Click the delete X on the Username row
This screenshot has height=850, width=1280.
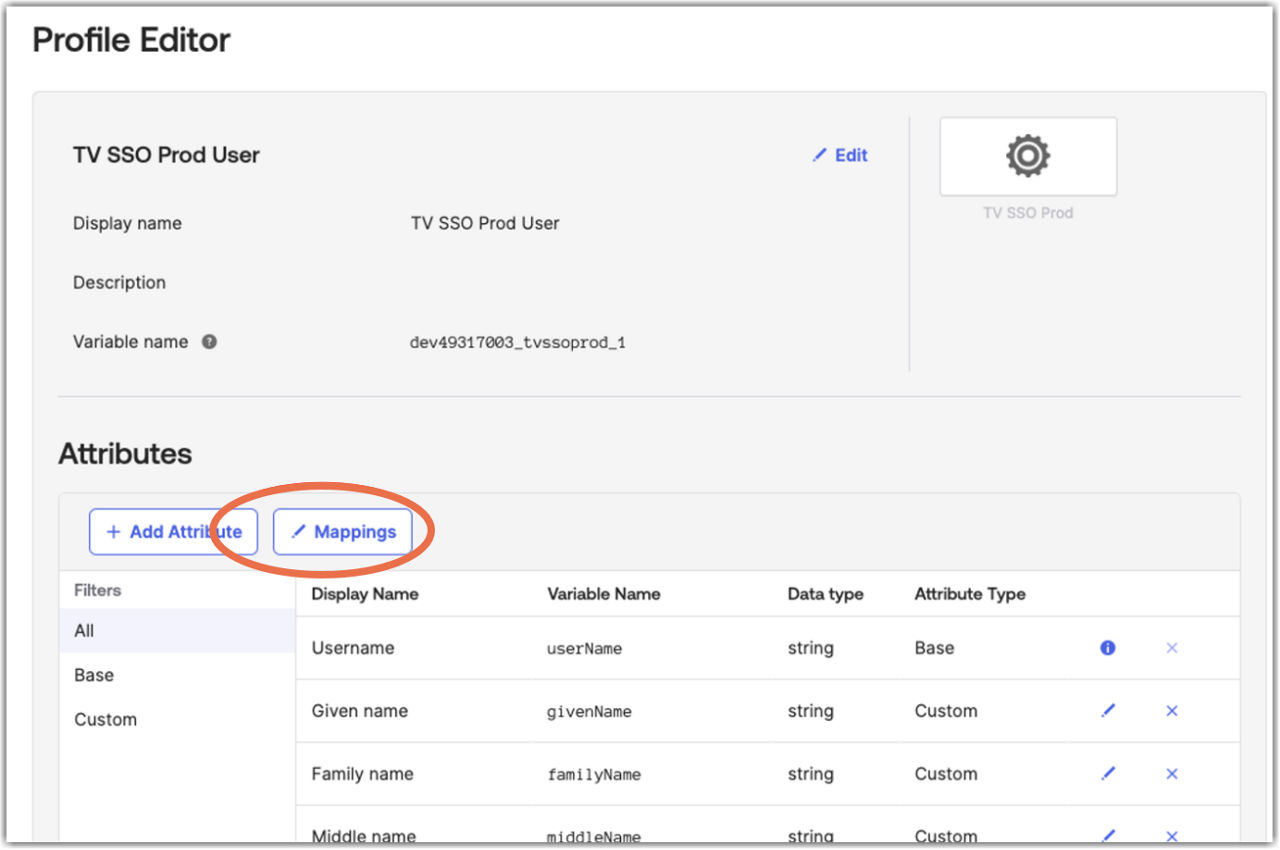coord(1172,648)
